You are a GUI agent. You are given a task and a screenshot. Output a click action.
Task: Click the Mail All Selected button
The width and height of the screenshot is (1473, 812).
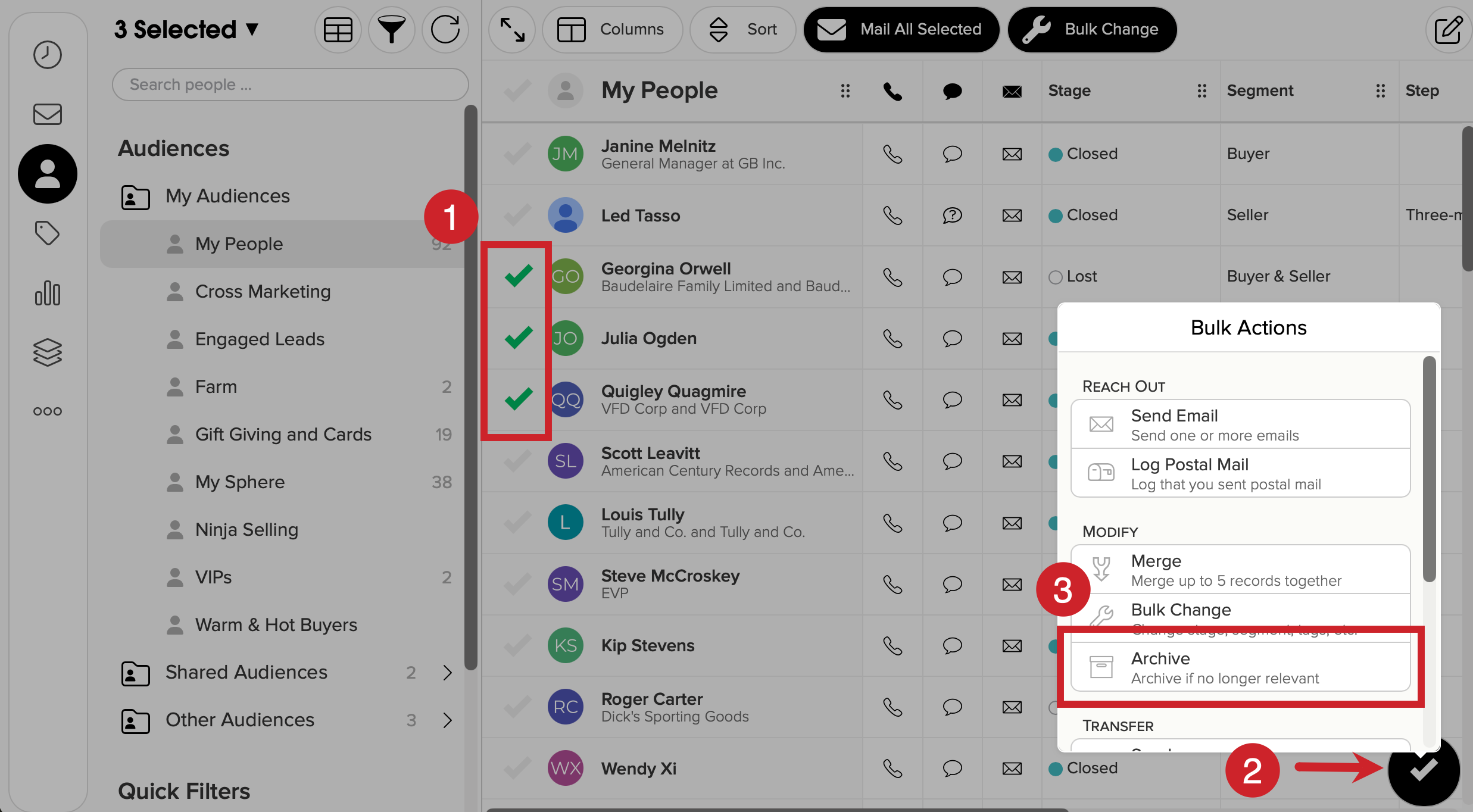click(x=901, y=30)
